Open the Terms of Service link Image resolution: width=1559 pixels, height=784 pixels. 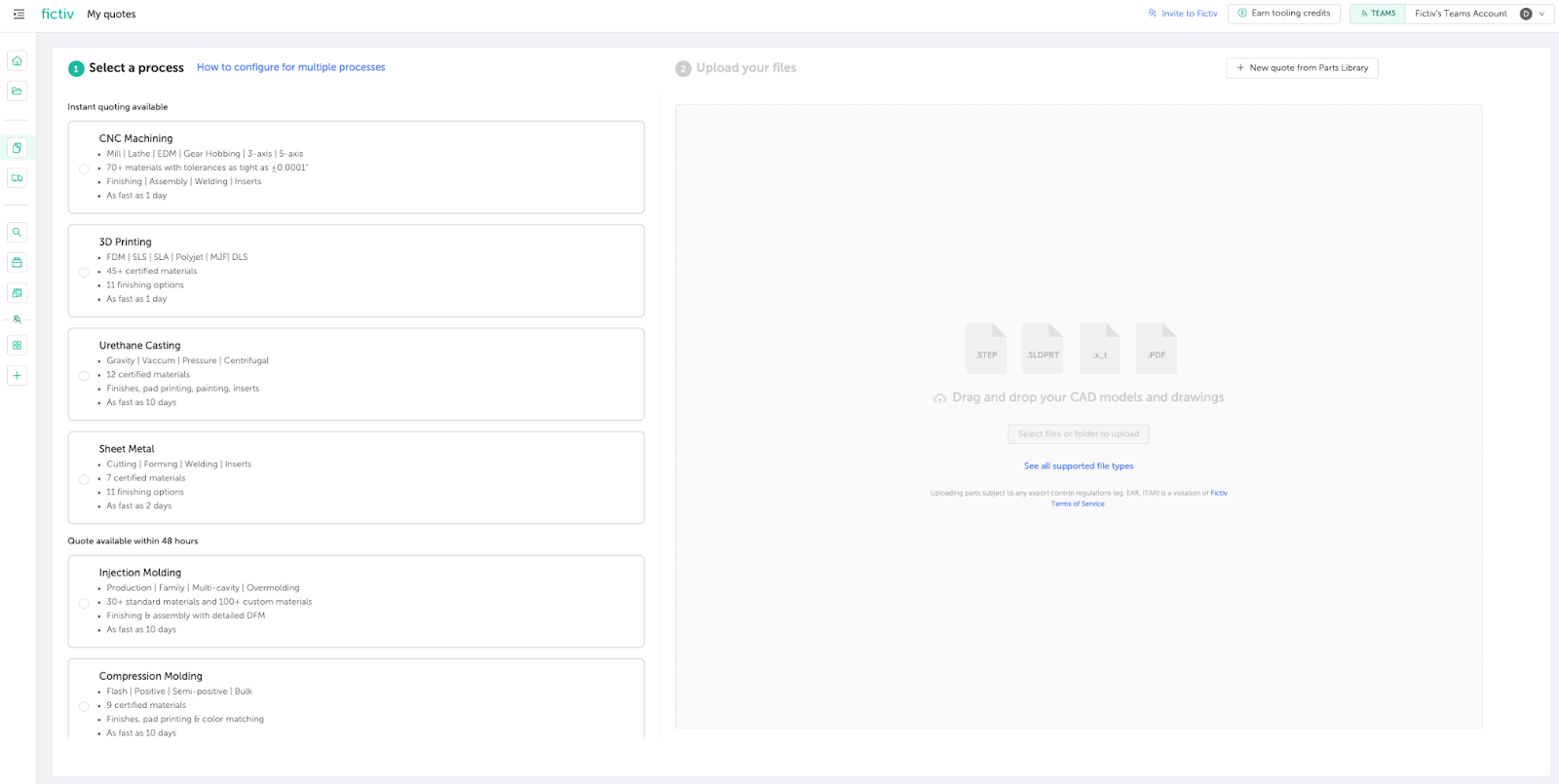(1078, 504)
